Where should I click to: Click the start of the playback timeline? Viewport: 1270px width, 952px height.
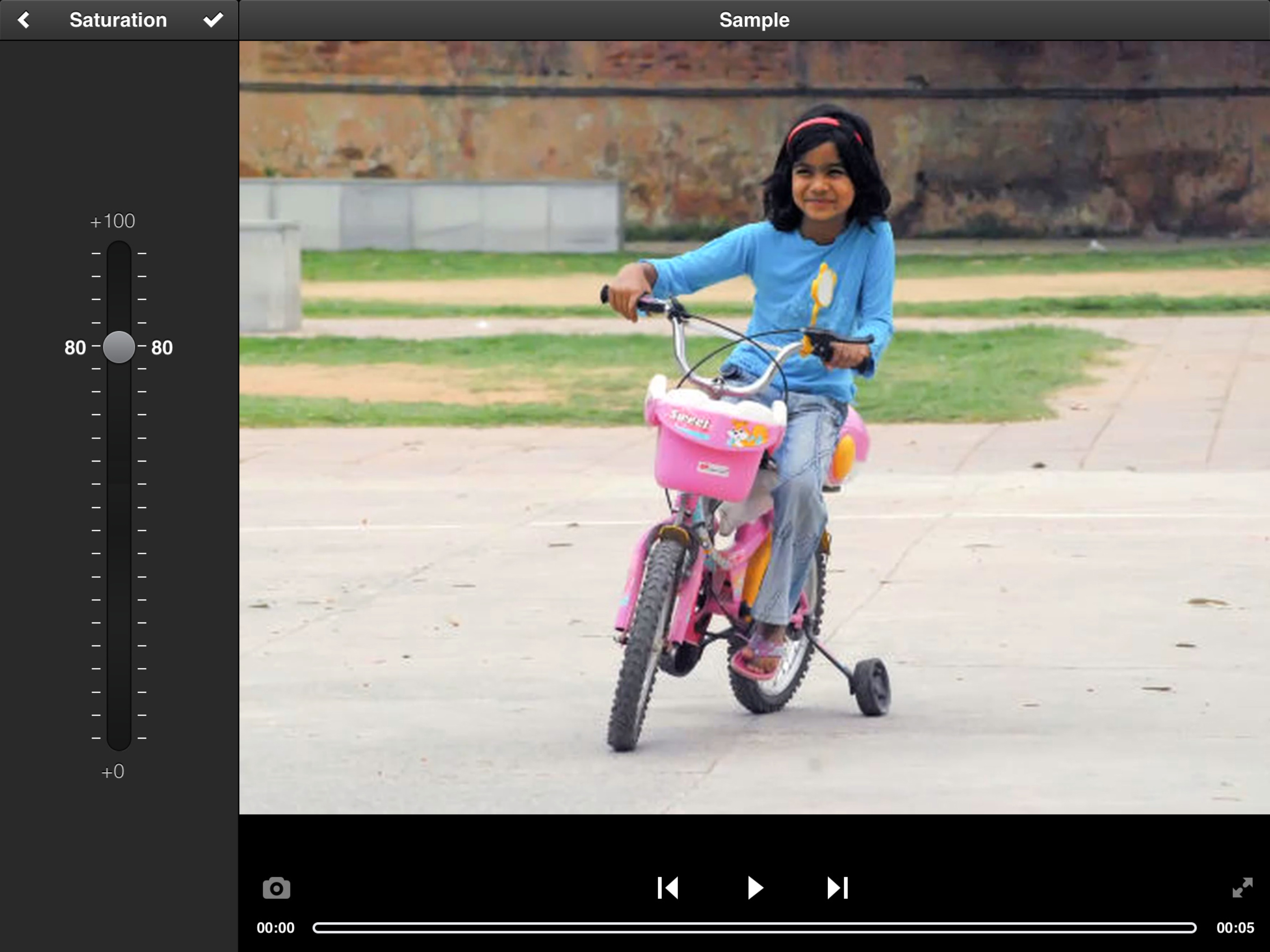tap(317, 928)
